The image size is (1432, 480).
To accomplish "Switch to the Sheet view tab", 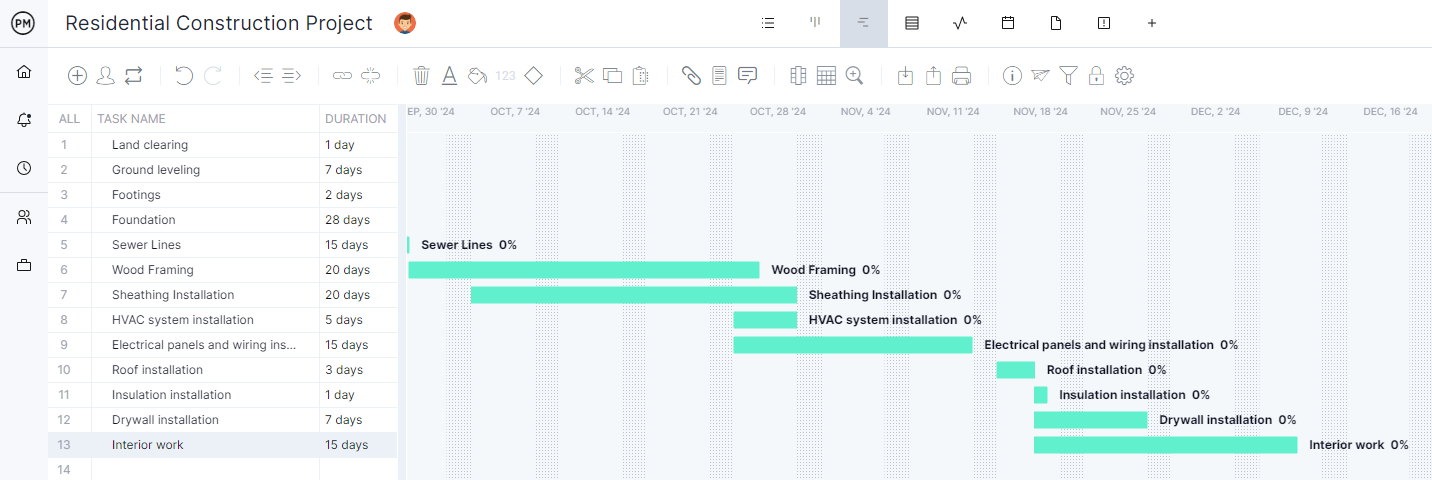I will (x=912, y=23).
